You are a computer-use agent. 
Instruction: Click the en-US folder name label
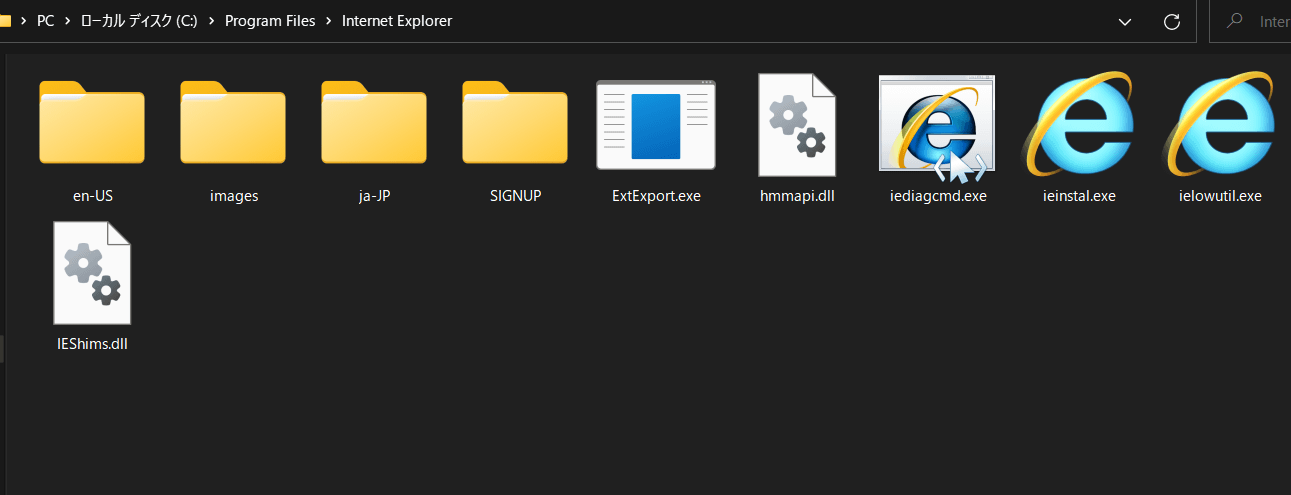(x=93, y=196)
